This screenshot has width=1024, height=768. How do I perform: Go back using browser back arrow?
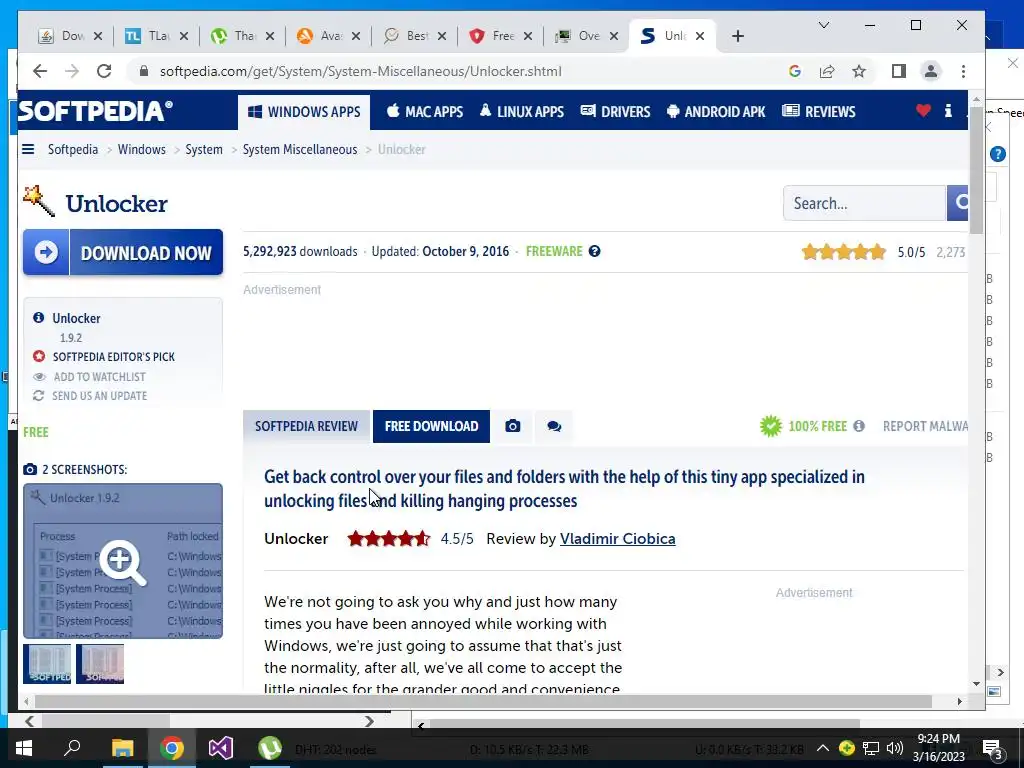(x=40, y=71)
